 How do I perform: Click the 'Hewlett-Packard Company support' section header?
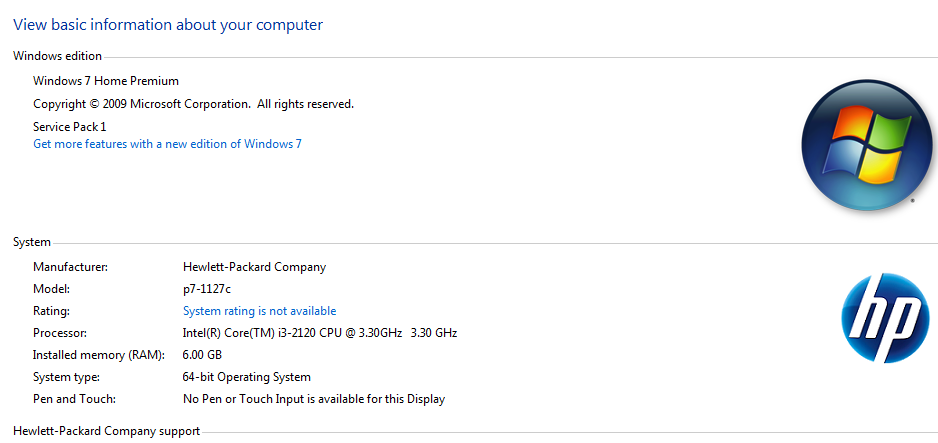tap(106, 431)
